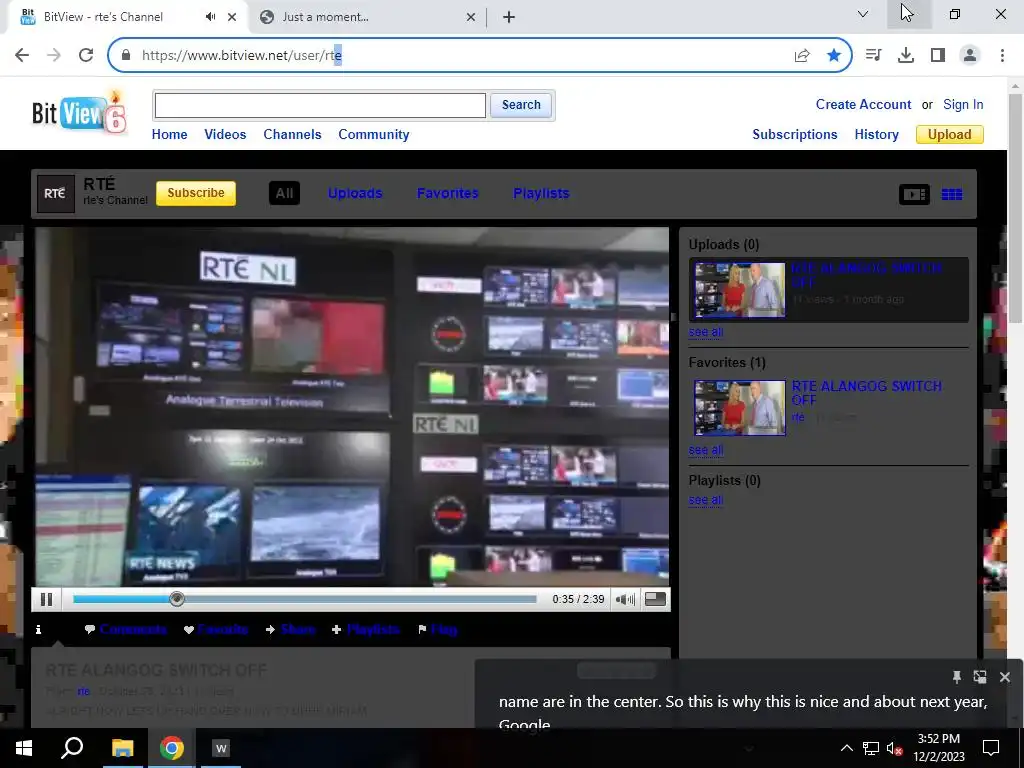This screenshot has width=1024, height=768.
Task: Click see all under Uploads
Action: coord(705,332)
